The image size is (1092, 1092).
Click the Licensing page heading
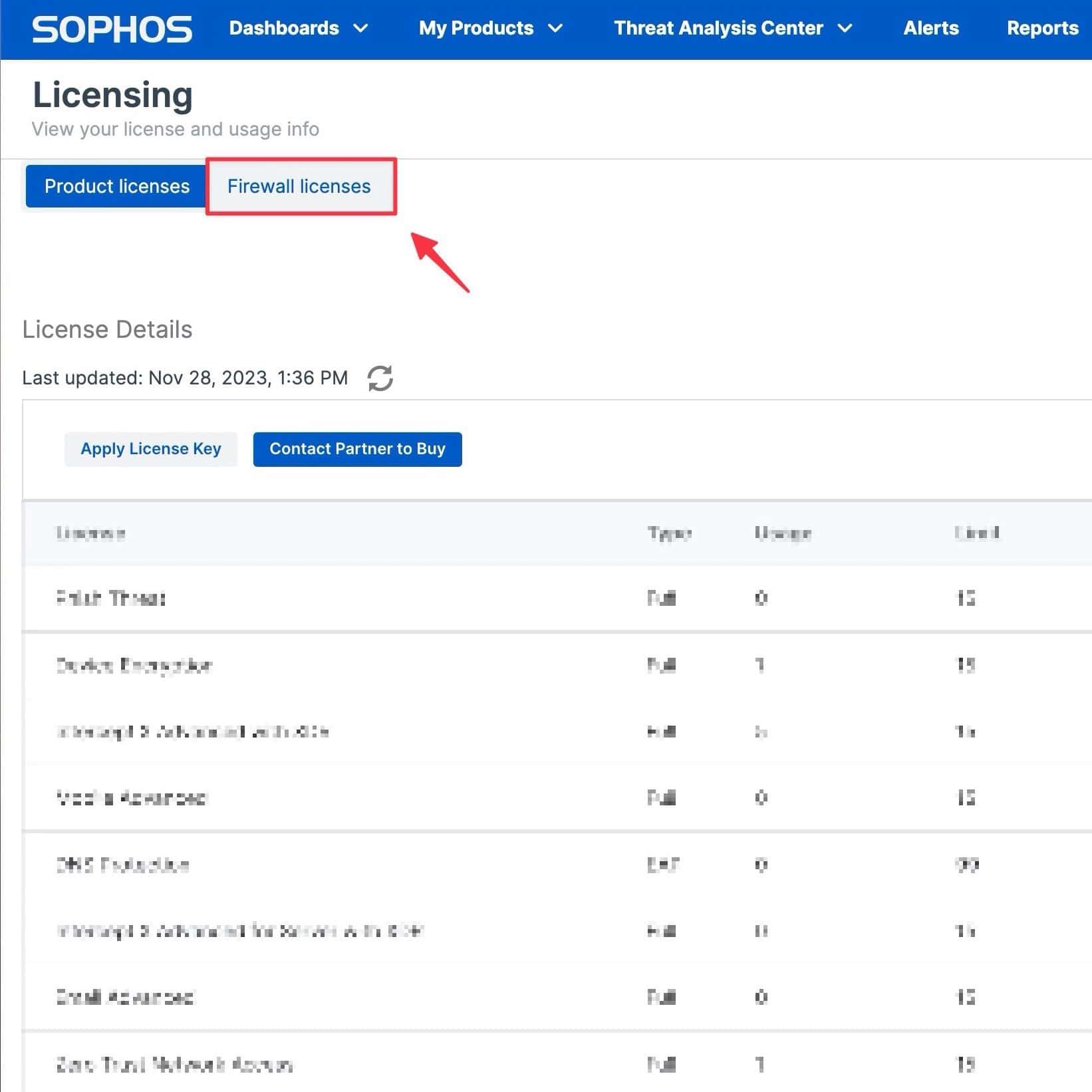(x=112, y=94)
